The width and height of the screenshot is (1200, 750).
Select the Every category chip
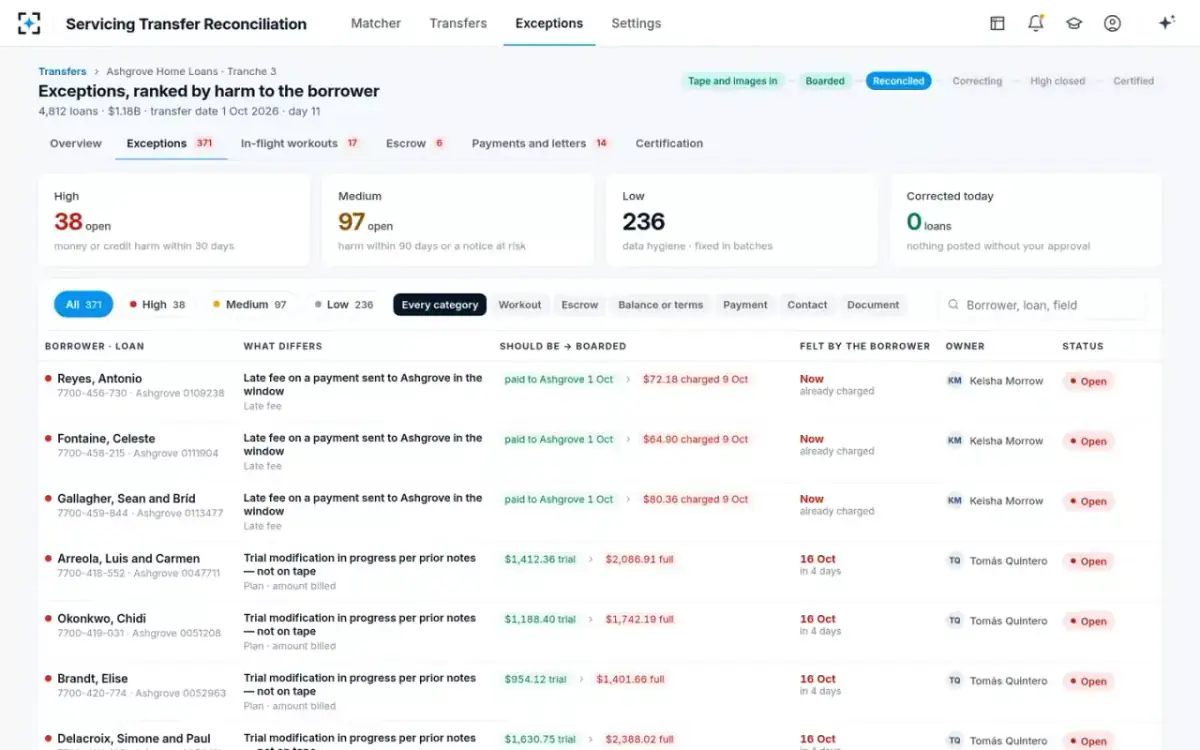click(x=440, y=305)
